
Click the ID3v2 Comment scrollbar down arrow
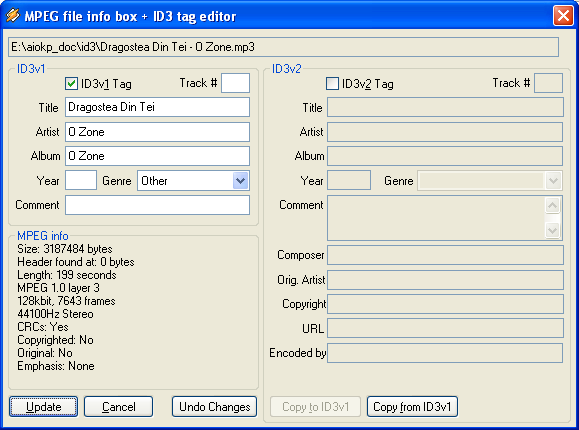[553, 231]
